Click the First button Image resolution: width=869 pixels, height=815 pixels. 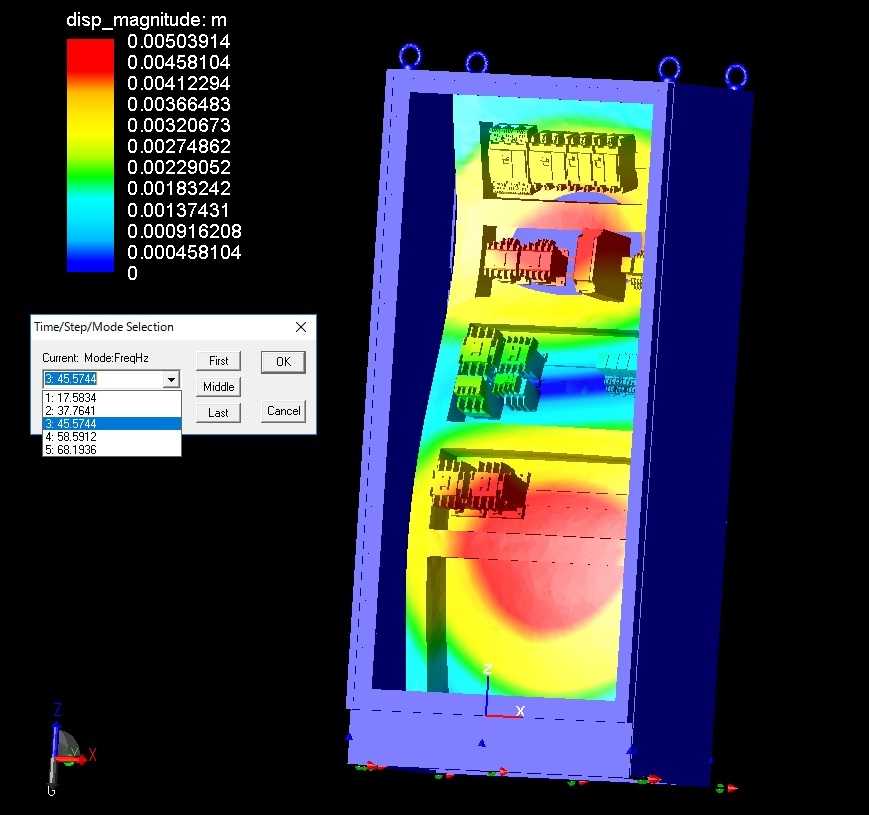pyautogui.click(x=218, y=361)
